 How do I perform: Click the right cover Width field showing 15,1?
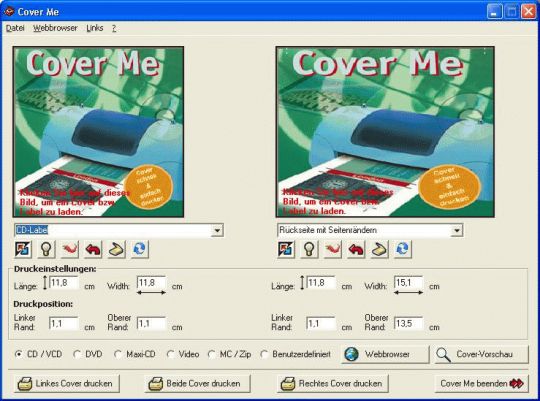[408, 283]
